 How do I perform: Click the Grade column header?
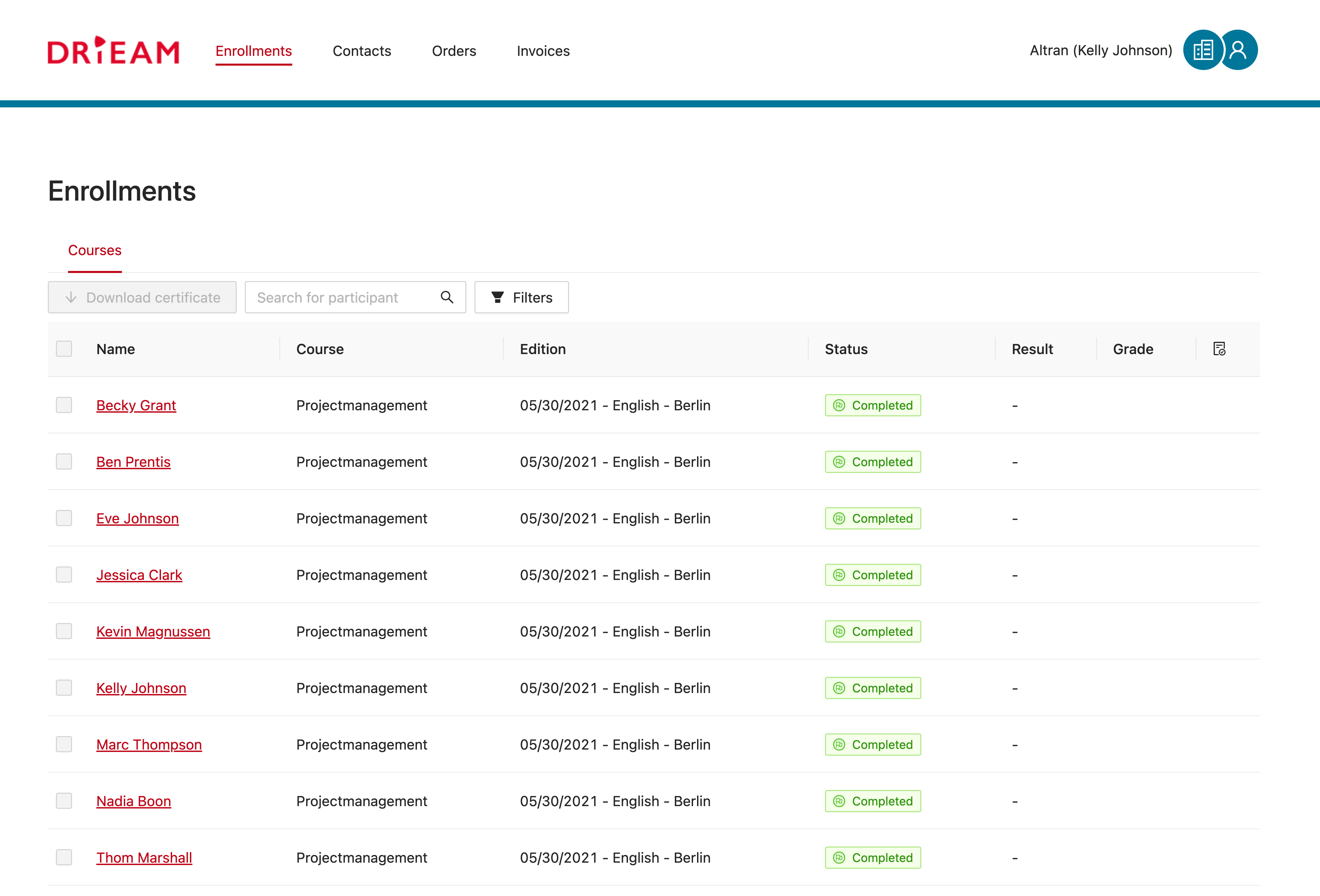point(1132,349)
